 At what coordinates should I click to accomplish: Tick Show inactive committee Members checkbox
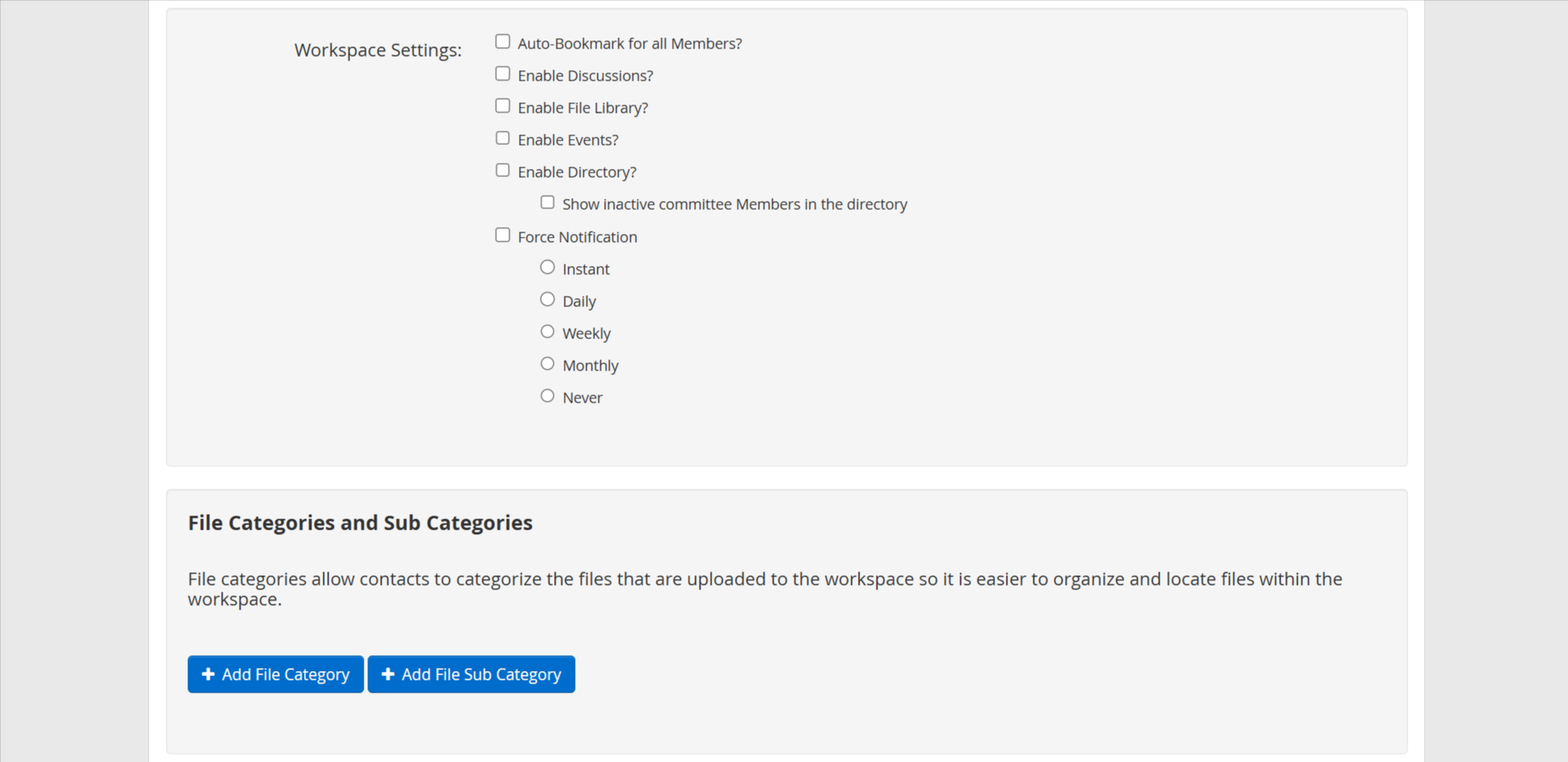click(547, 202)
